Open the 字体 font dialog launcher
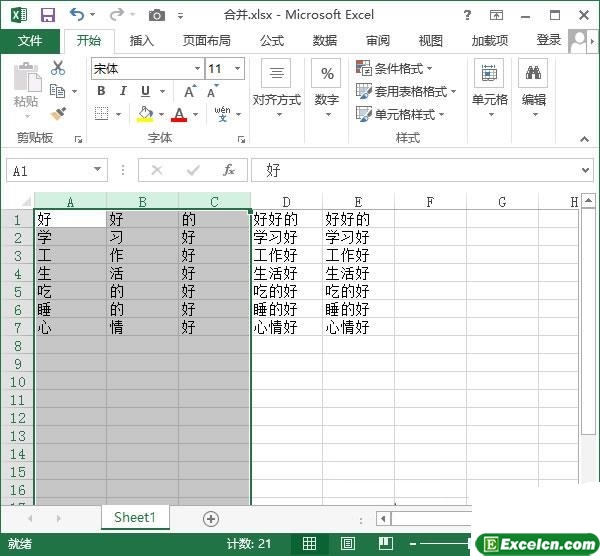Screen dimensions: 600x556 click(241, 140)
